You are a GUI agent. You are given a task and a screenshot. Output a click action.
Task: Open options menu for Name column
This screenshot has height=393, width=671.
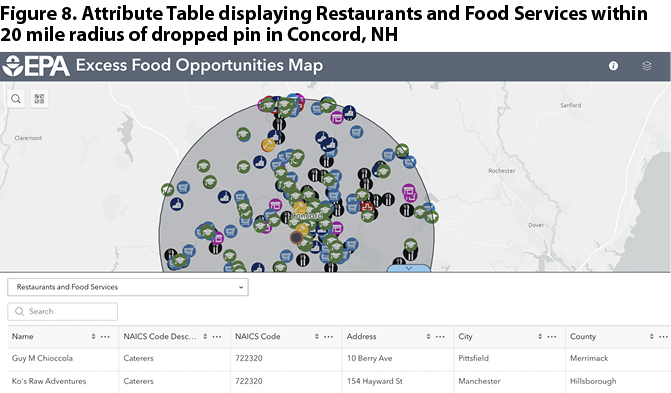coord(105,336)
